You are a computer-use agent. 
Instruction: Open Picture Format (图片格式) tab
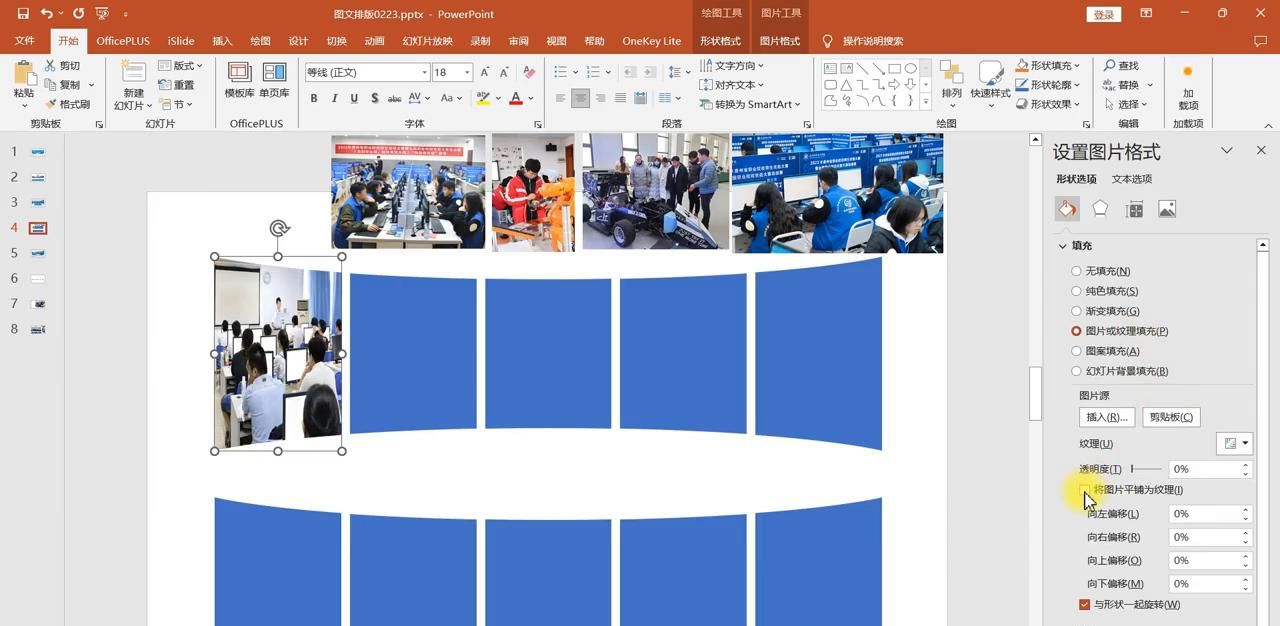(780, 41)
